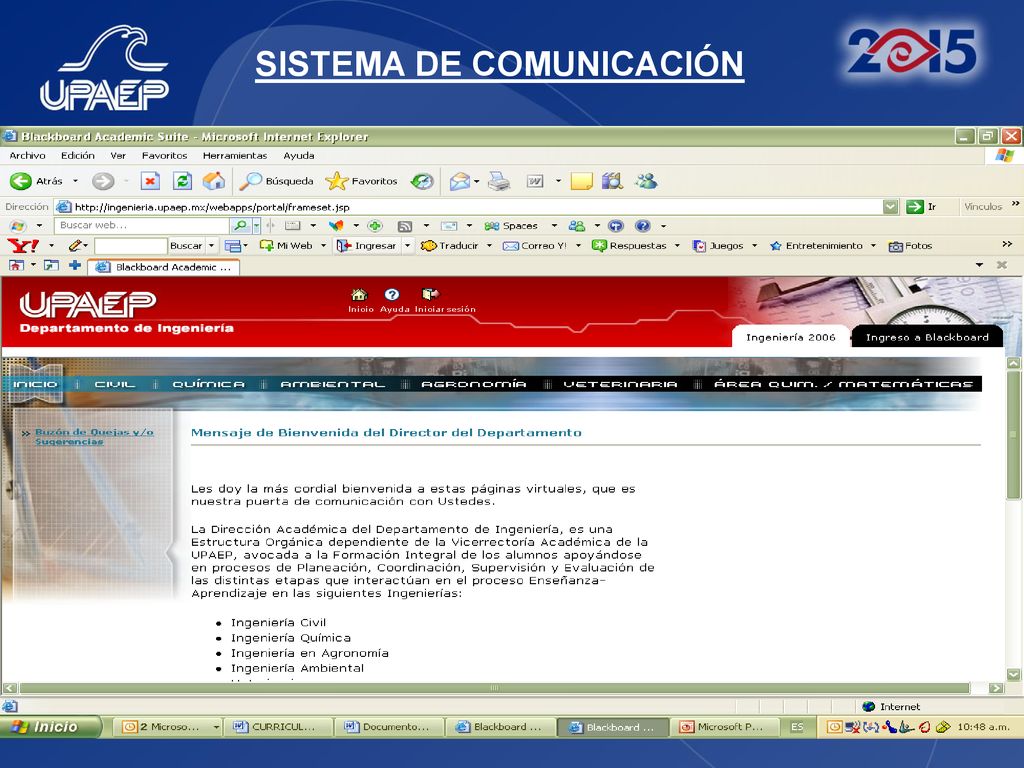Screen dimensions: 1024x768
Task: Click Ingresar in Yahoo toolbar
Action: point(367,246)
